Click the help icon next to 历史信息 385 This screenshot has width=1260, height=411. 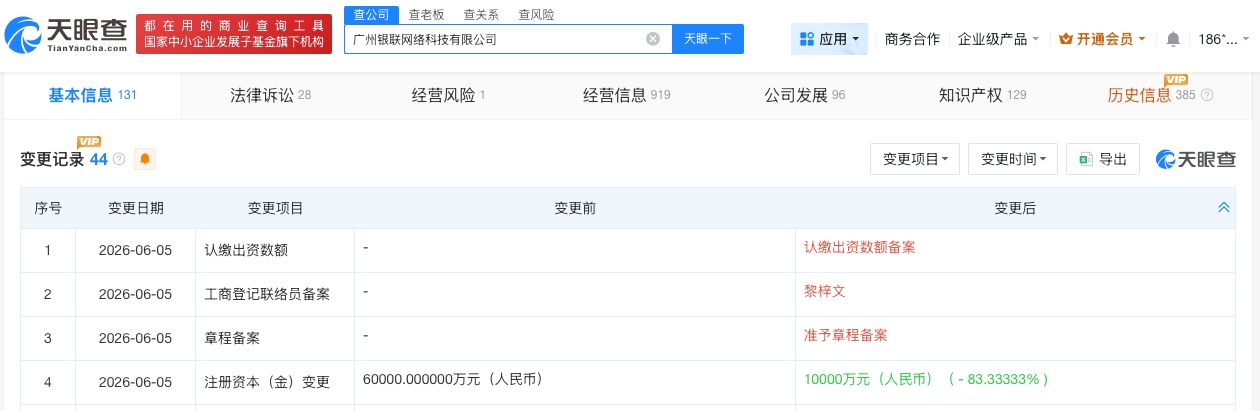tap(1207, 96)
